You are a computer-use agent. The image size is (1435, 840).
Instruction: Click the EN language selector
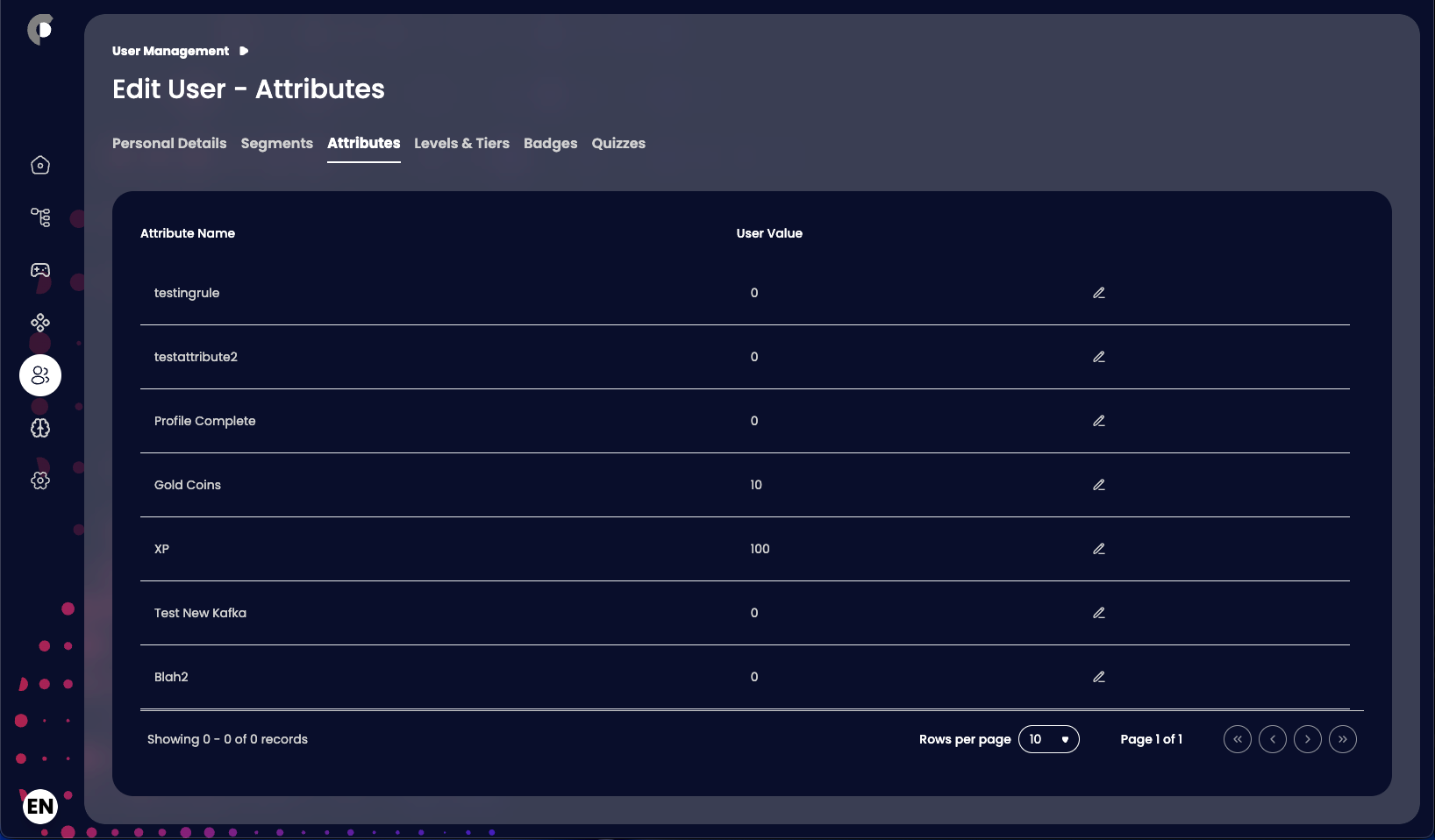coord(39,806)
